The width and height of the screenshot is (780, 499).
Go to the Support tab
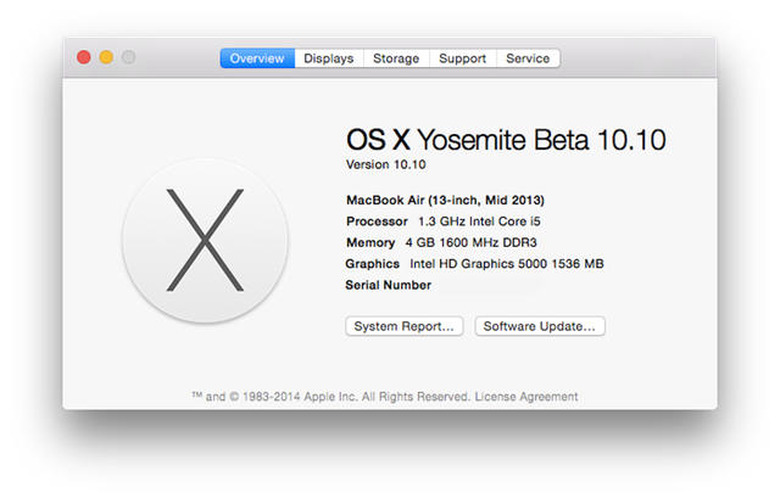click(x=463, y=58)
